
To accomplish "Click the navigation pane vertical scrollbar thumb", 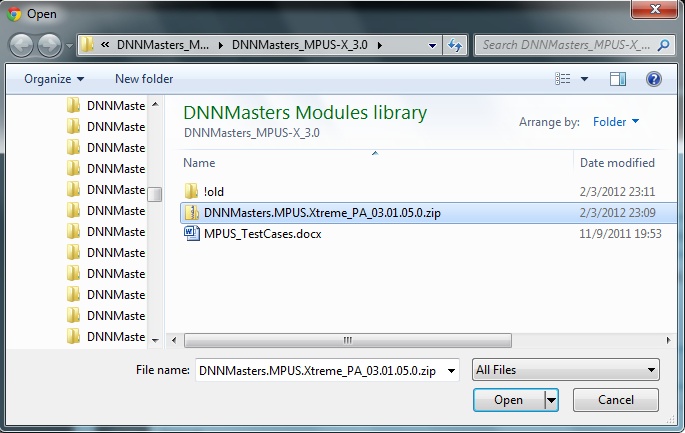I will point(155,194).
